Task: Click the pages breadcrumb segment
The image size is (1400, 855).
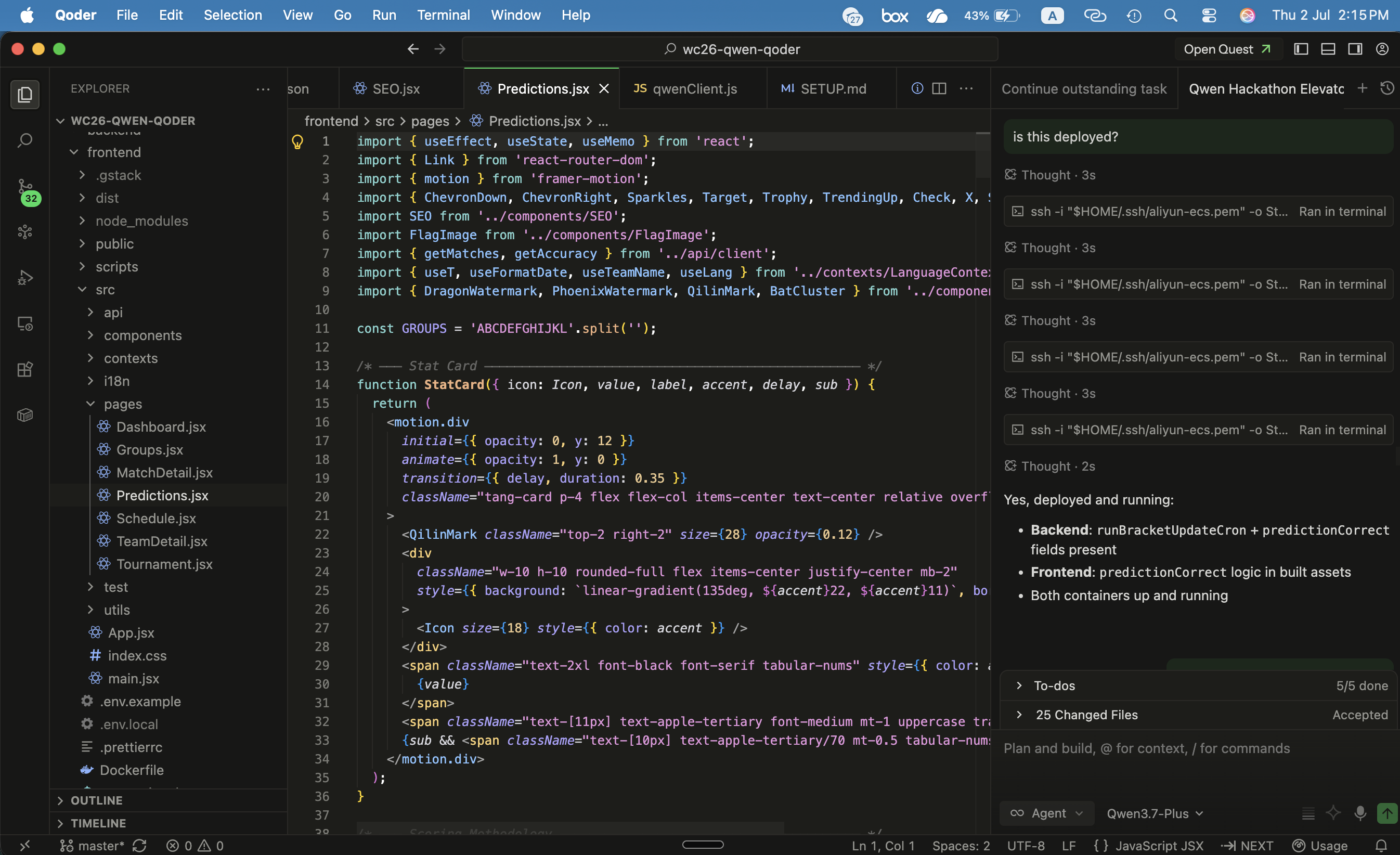Action: pos(430,121)
